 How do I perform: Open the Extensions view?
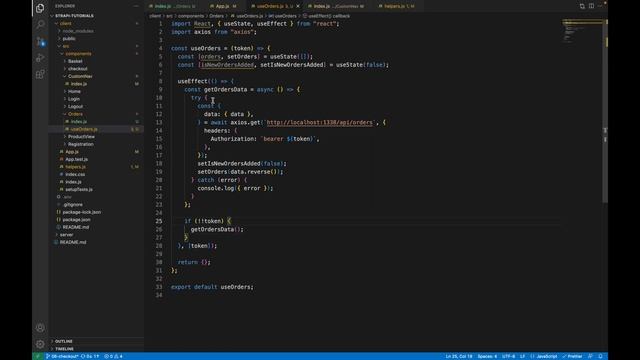pyautogui.click(x=40, y=74)
